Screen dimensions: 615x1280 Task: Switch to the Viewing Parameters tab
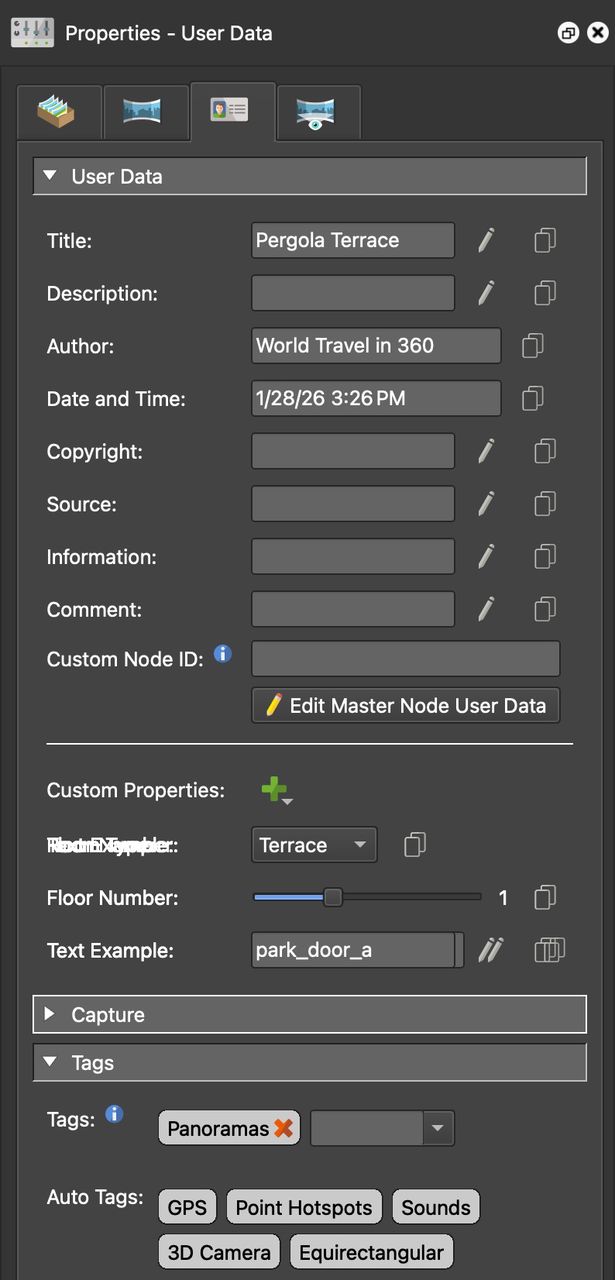(x=146, y=112)
